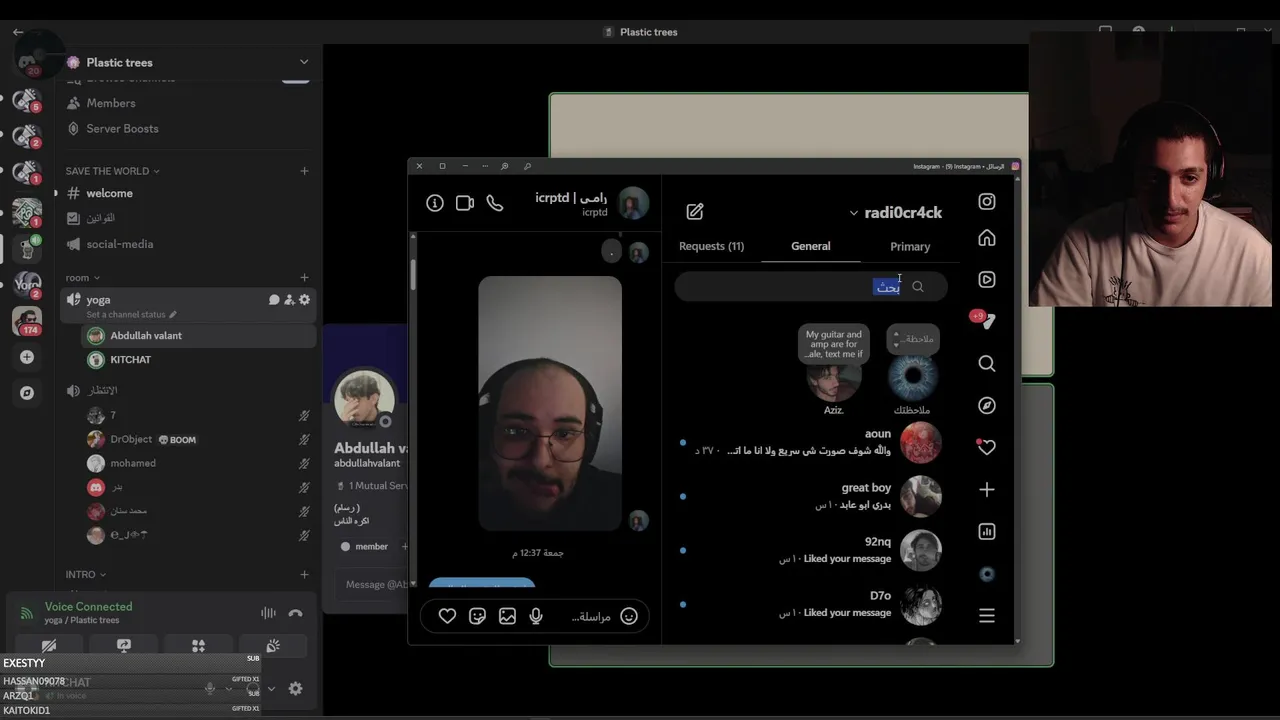Click the Instagram search field بحث
This screenshot has width=1280, height=720.
coord(811,287)
